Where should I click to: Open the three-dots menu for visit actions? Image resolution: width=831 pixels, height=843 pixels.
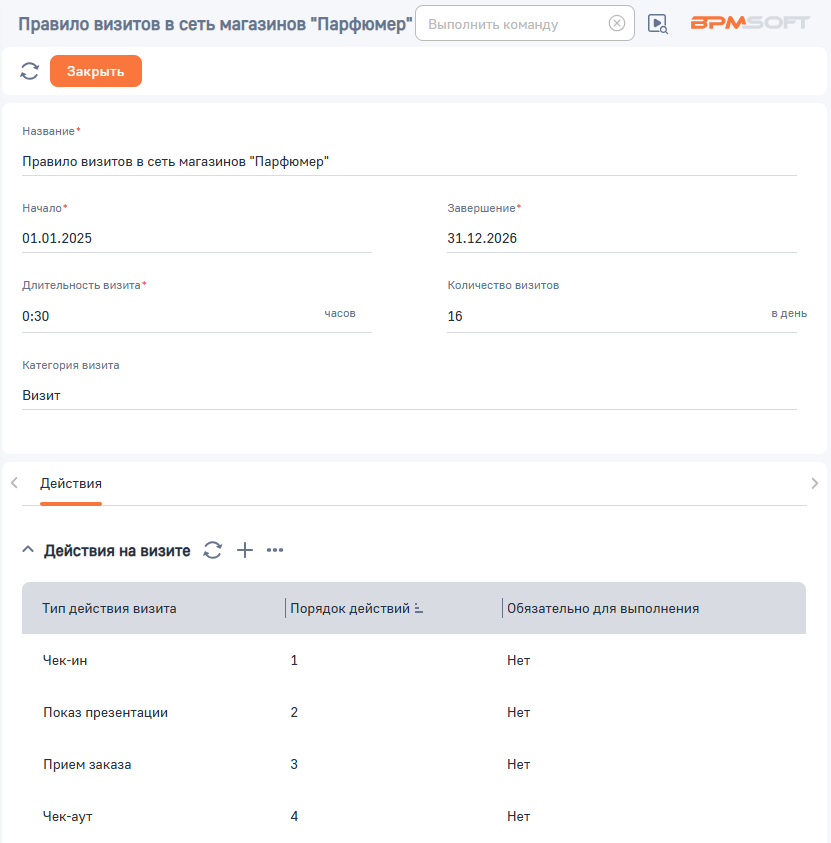point(275,550)
